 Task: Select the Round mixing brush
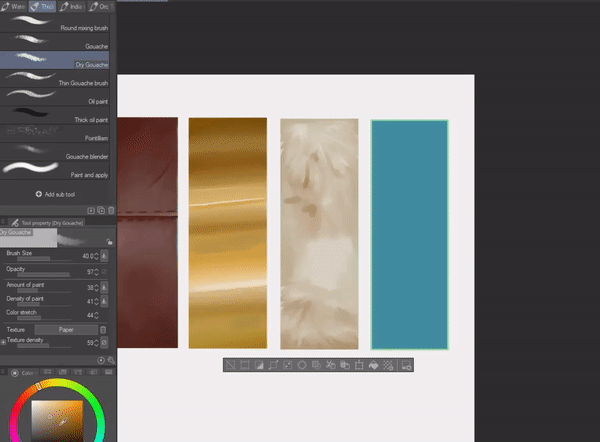(55, 23)
